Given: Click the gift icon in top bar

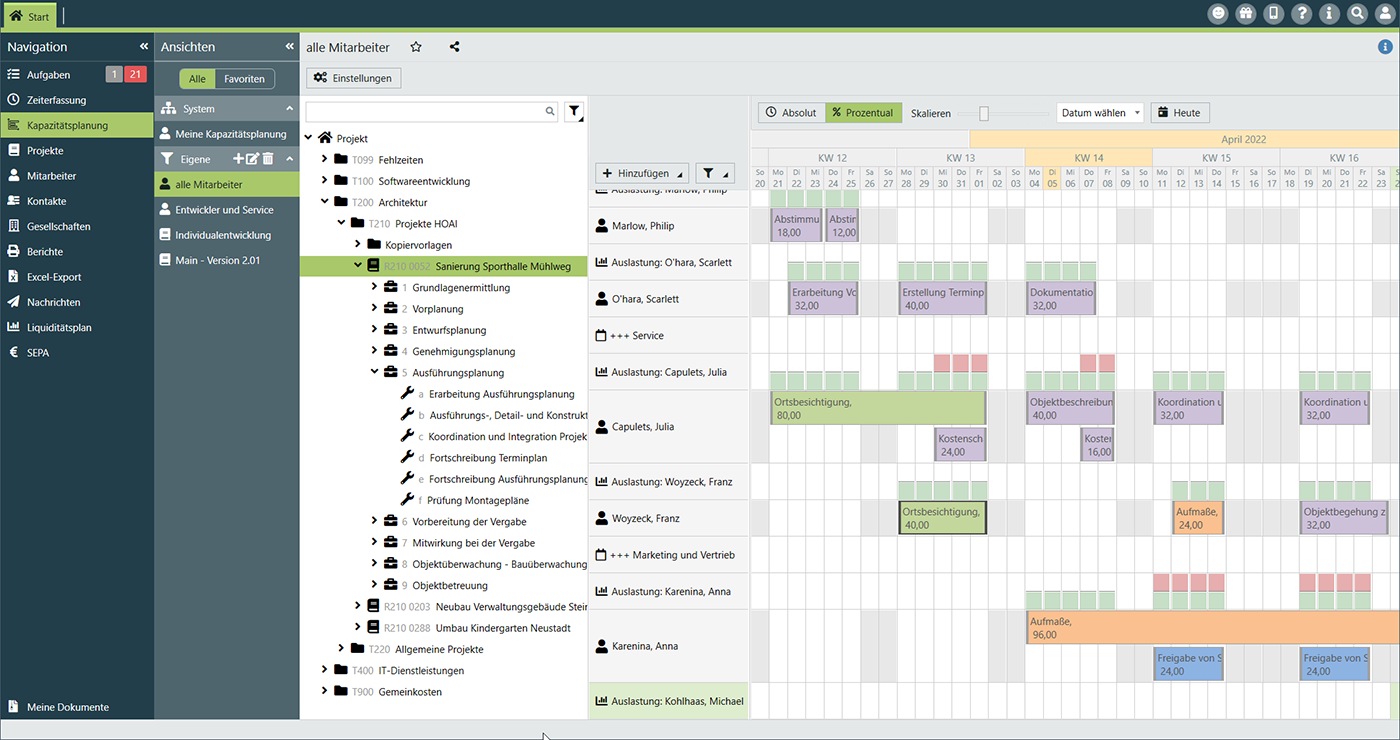Looking at the screenshot, I should click(1245, 14).
